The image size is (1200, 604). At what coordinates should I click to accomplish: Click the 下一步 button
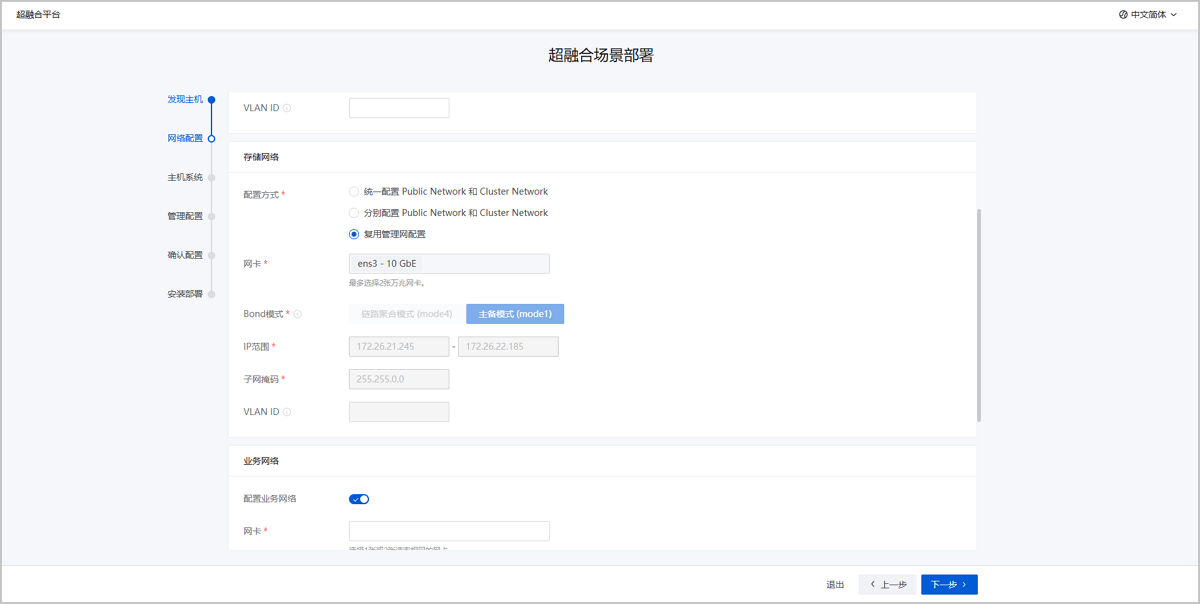pos(948,585)
